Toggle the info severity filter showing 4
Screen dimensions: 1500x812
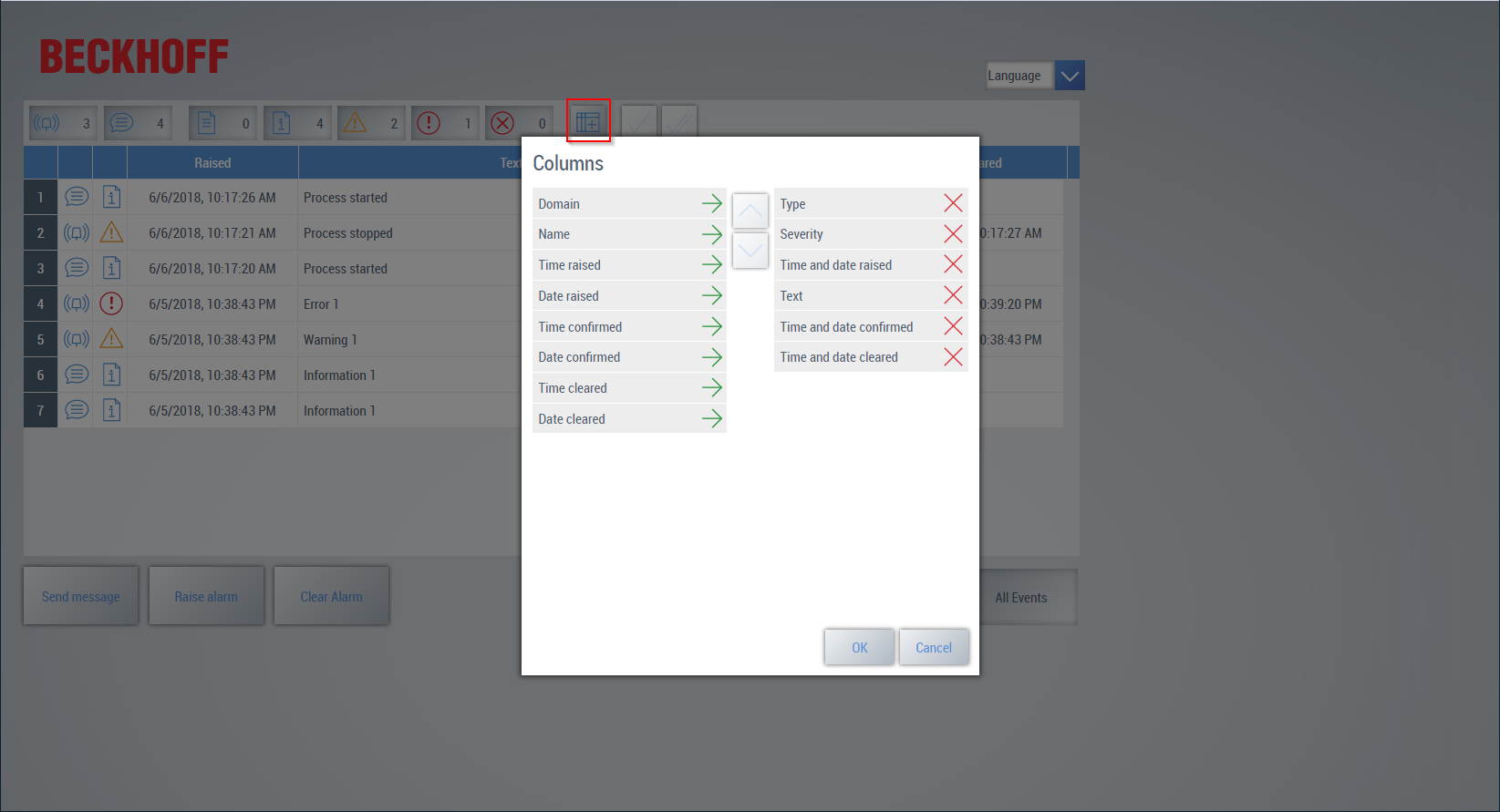297,123
